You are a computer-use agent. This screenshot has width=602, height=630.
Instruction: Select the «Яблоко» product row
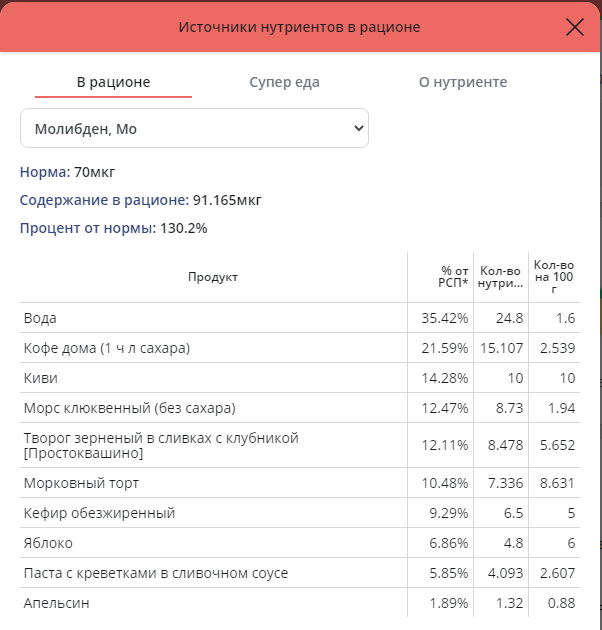[48, 543]
